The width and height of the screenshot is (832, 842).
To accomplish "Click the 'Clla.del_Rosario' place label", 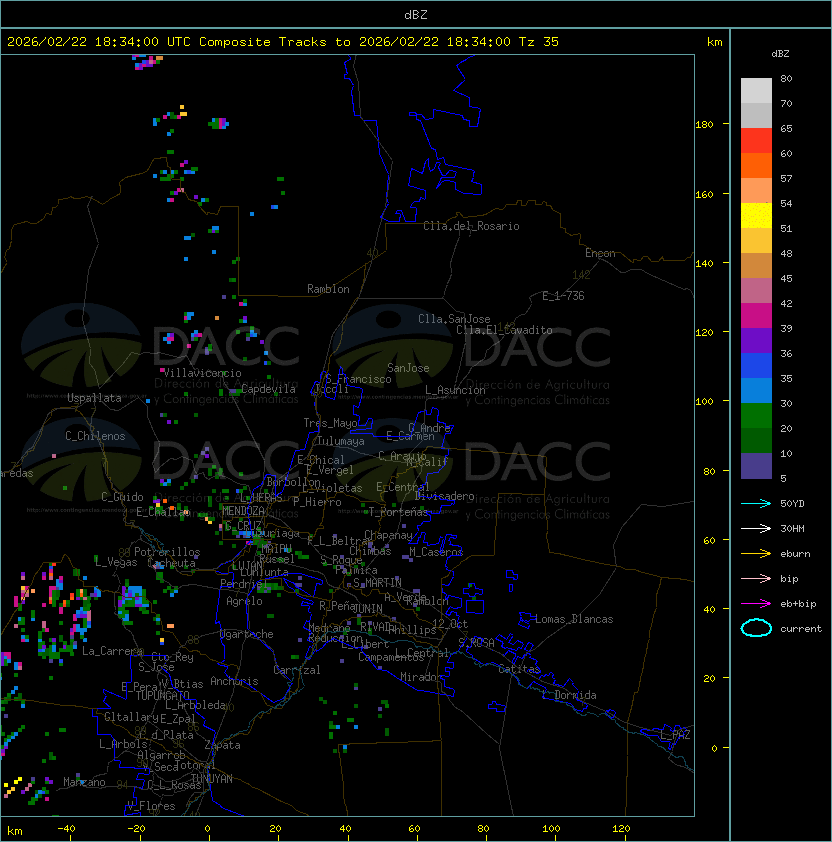I will coord(471,226).
